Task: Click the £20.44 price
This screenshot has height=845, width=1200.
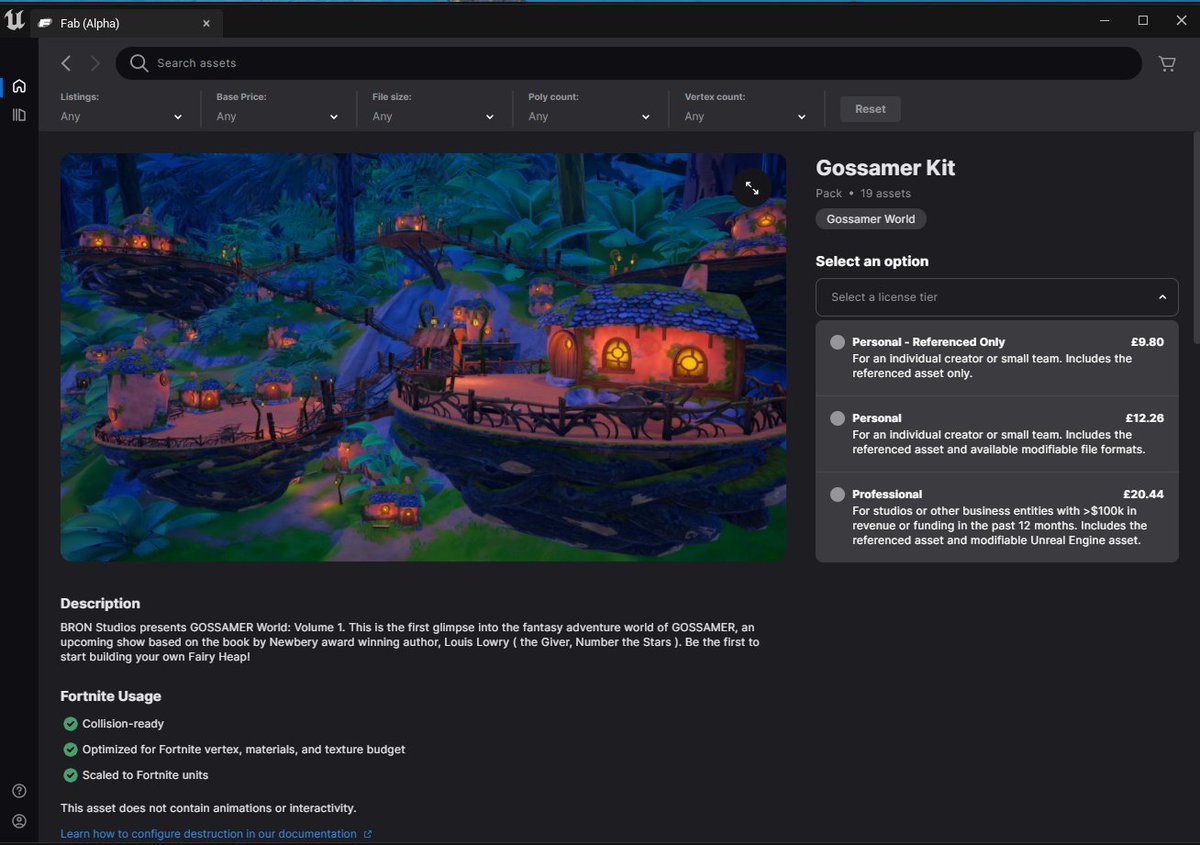Action: 1143,494
